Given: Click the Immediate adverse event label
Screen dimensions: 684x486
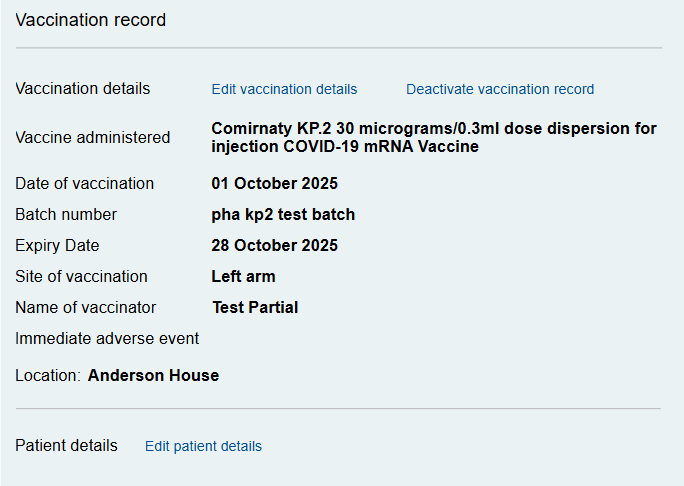Looking at the screenshot, I should [x=107, y=339].
